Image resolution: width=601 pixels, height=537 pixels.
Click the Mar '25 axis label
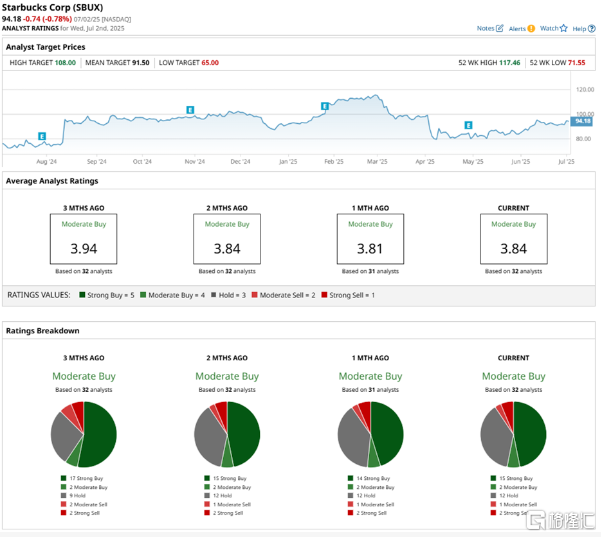pos(377,162)
